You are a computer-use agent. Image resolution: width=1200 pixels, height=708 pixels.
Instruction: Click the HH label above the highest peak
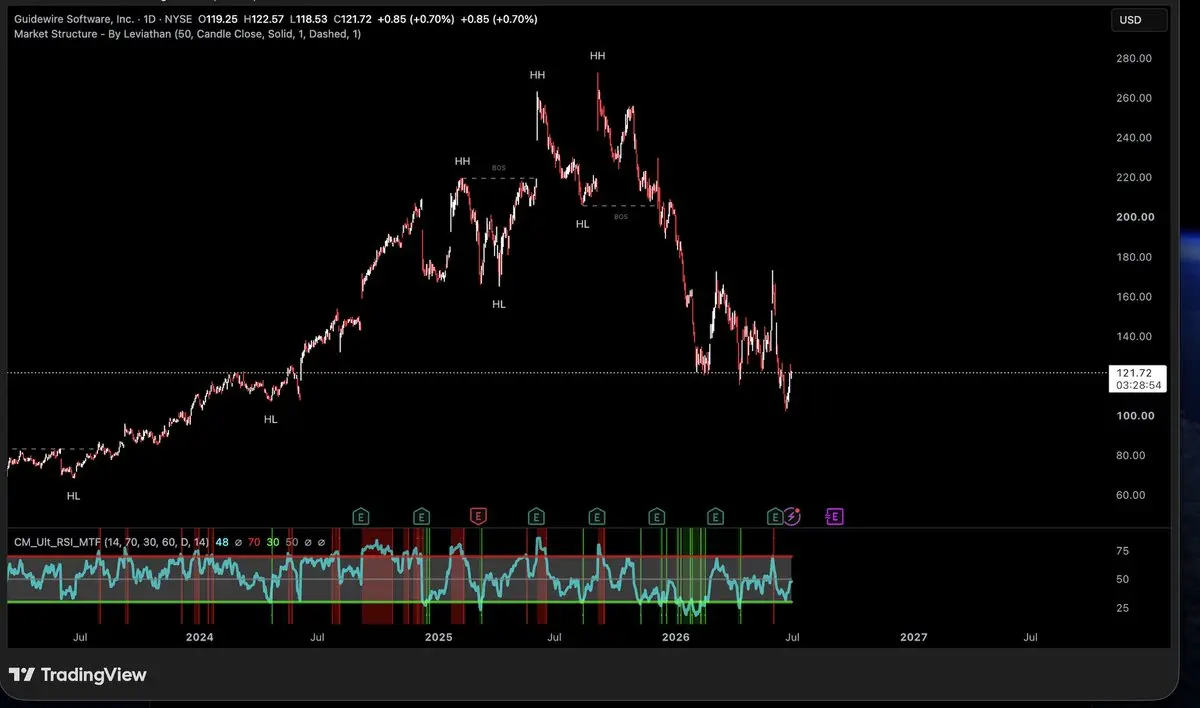click(598, 56)
